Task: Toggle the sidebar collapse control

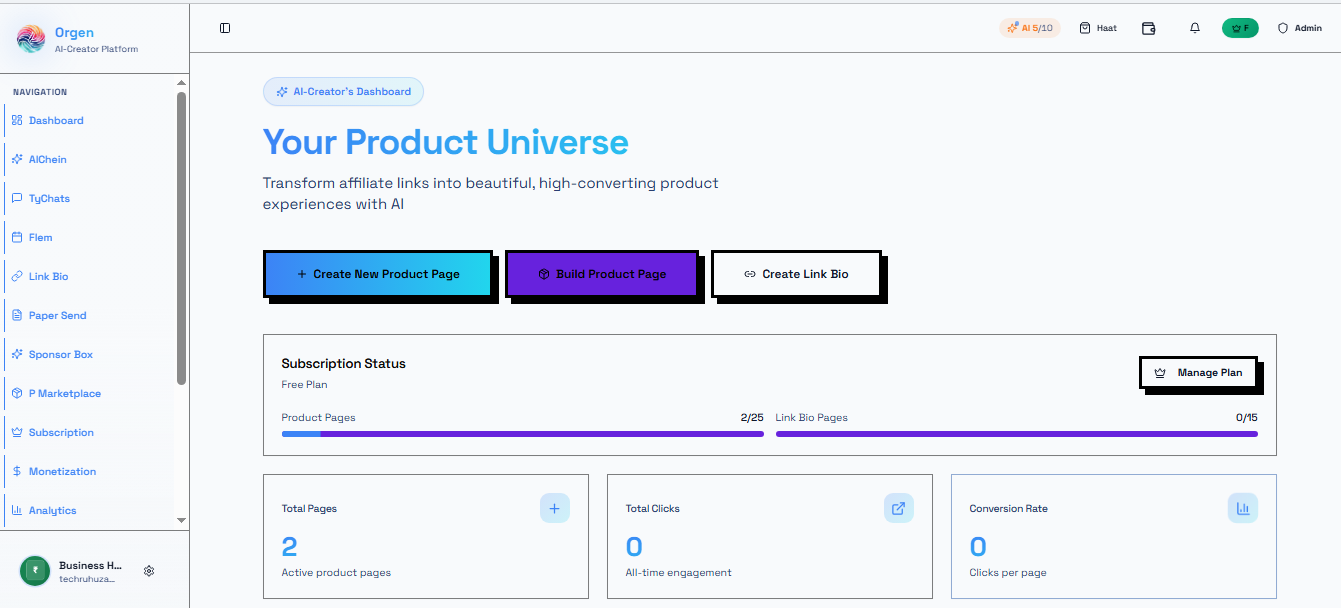Action: [224, 28]
